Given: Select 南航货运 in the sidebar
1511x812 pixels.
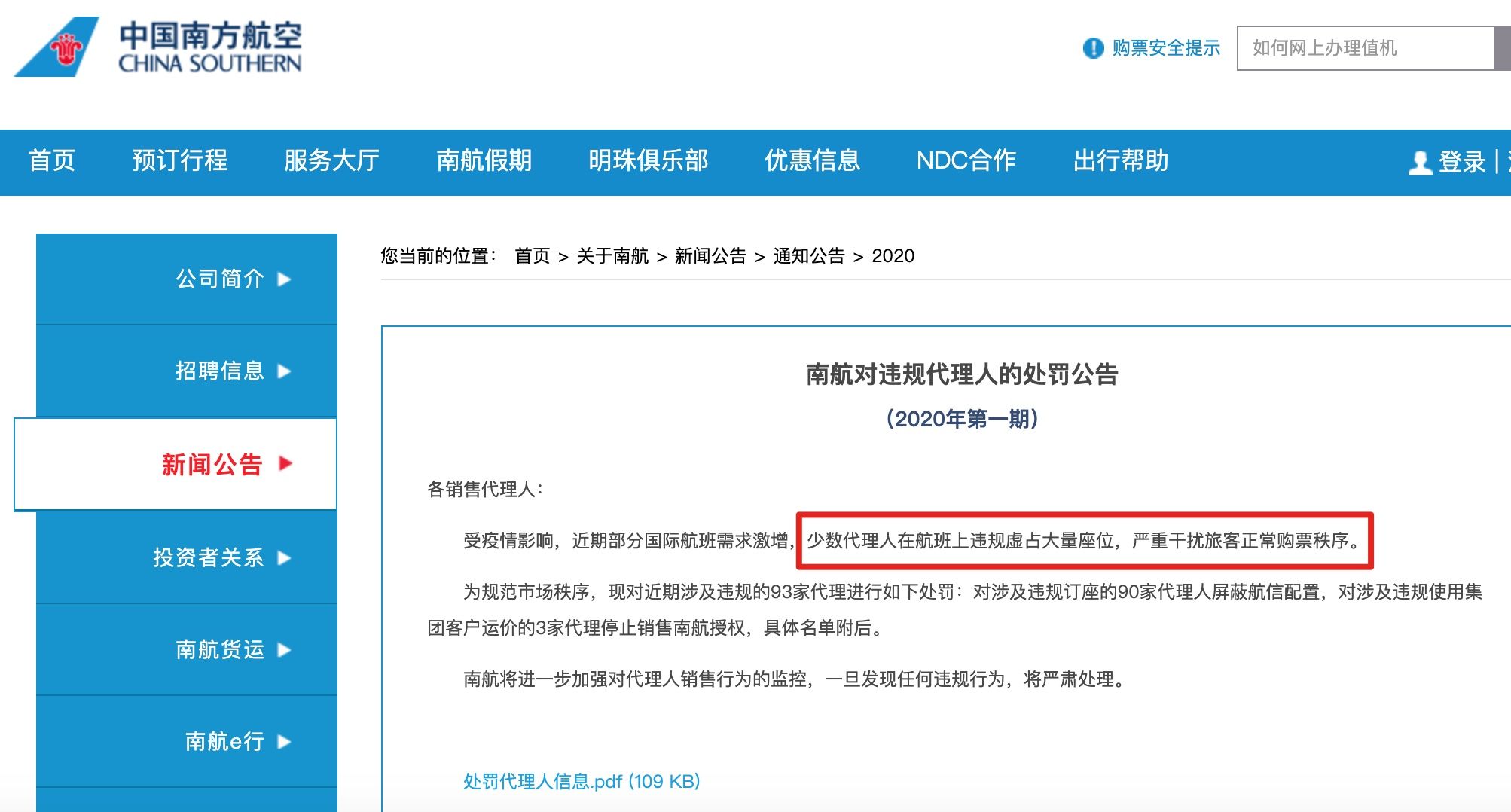Looking at the screenshot, I should [187, 649].
